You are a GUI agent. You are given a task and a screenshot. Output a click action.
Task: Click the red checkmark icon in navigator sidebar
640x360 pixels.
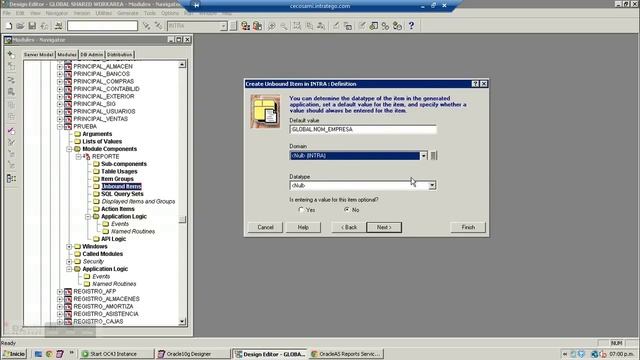[11, 131]
